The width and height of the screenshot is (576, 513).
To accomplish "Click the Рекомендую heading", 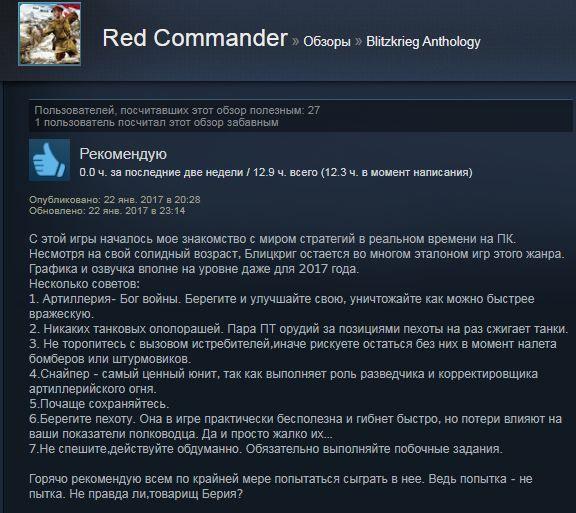I will tap(123, 154).
